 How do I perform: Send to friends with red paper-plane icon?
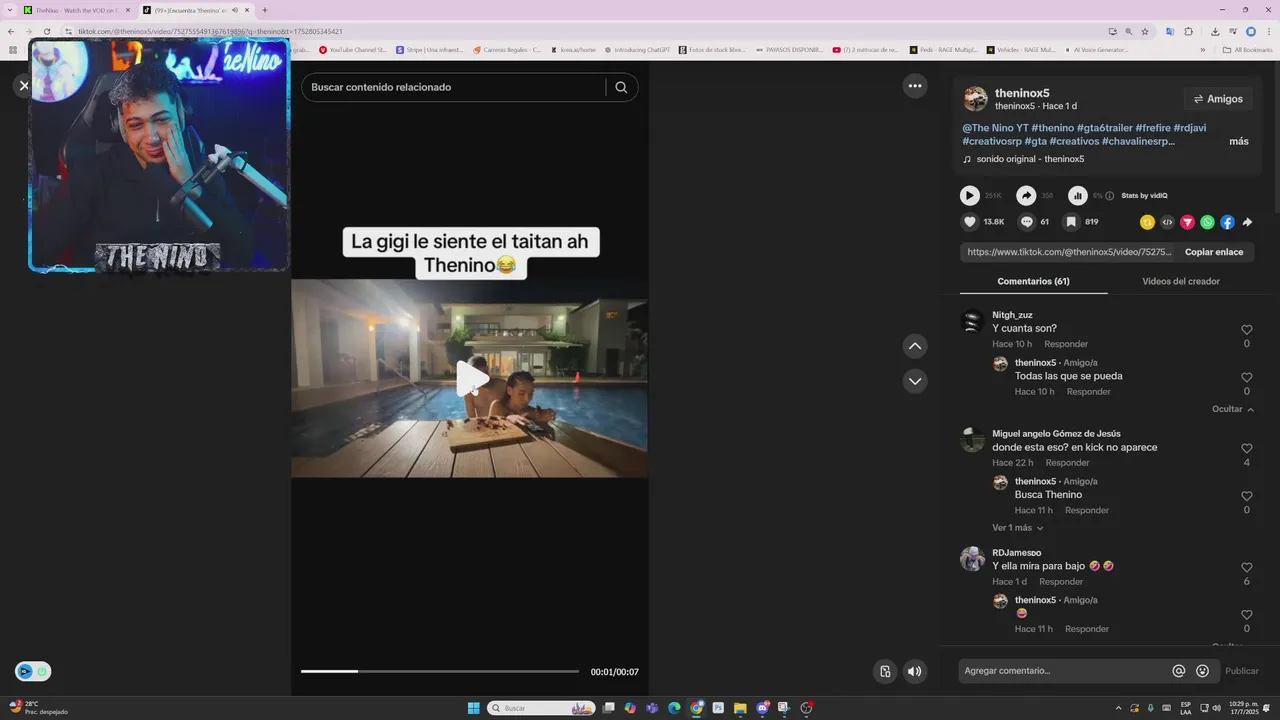[x=1187, y=222]
